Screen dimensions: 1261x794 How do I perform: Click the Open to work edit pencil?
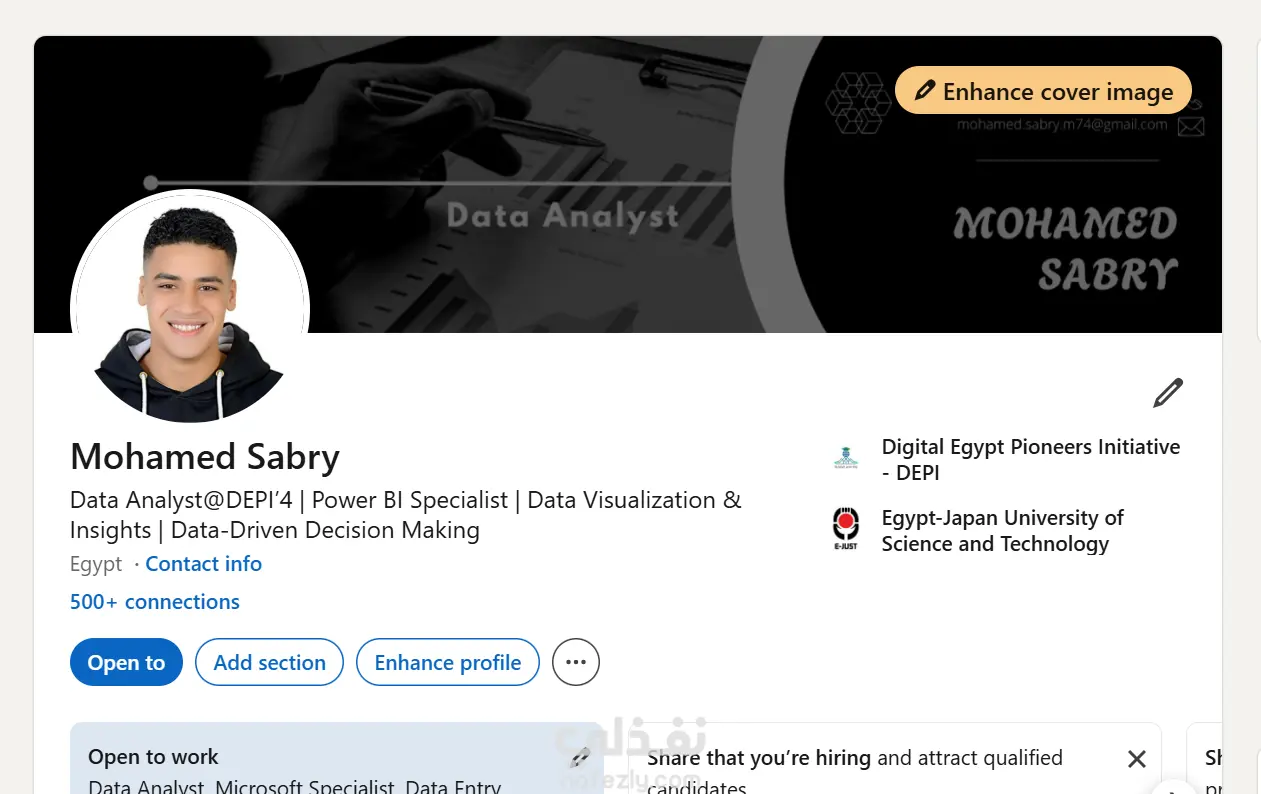tap(580, 758)
